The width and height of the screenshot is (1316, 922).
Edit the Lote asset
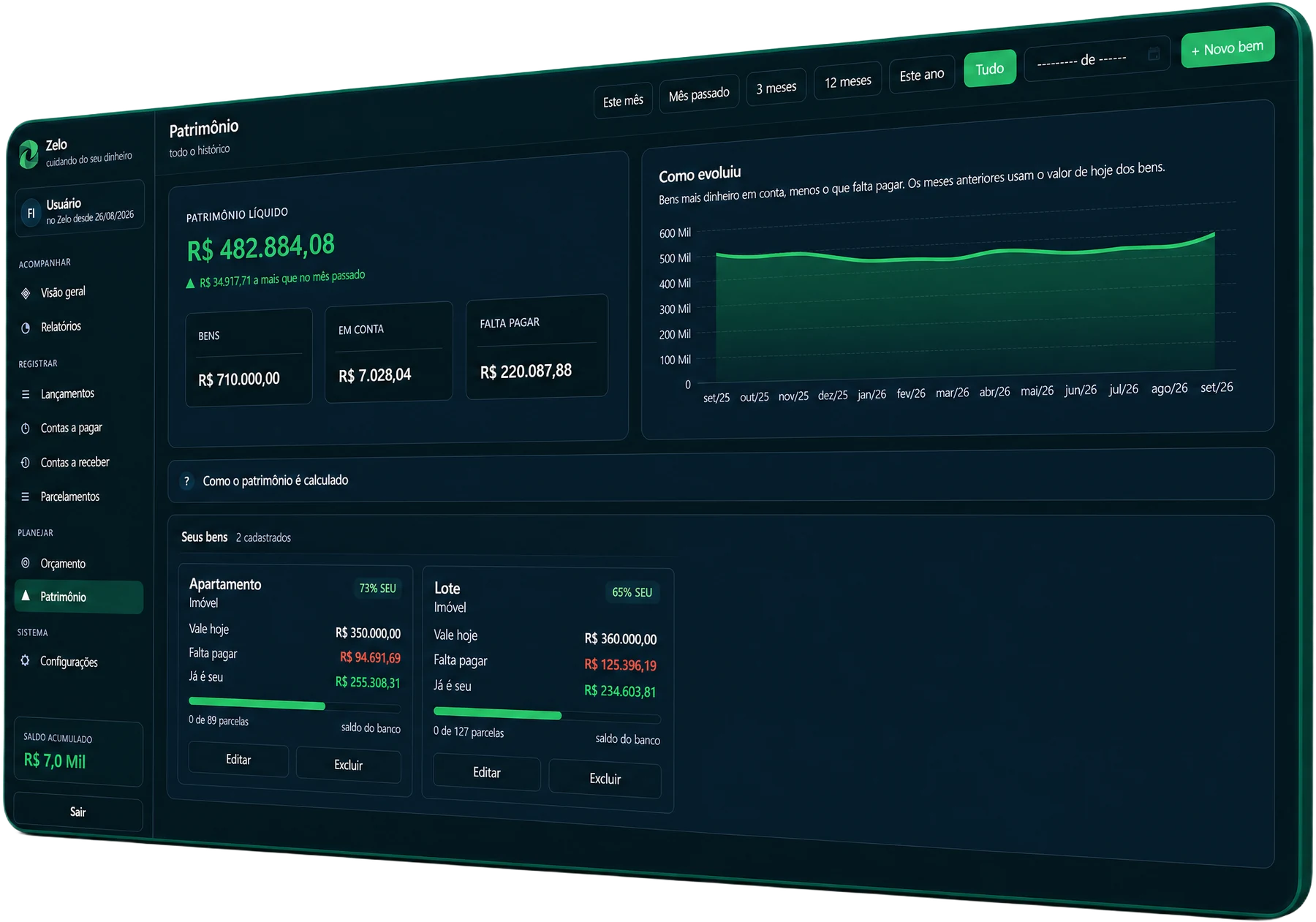tap(487, 773)
